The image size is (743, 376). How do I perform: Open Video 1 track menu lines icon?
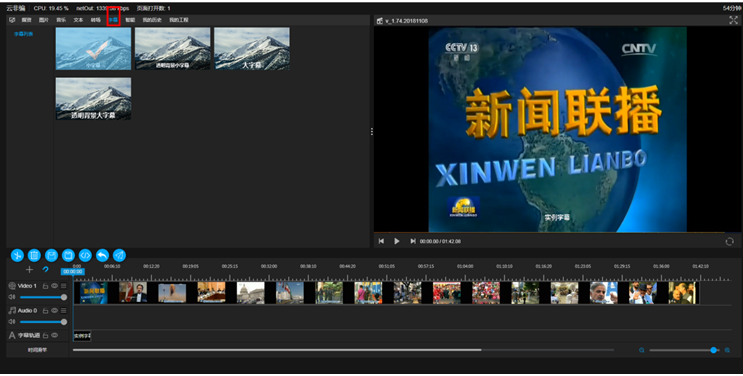tap(63, 286)
